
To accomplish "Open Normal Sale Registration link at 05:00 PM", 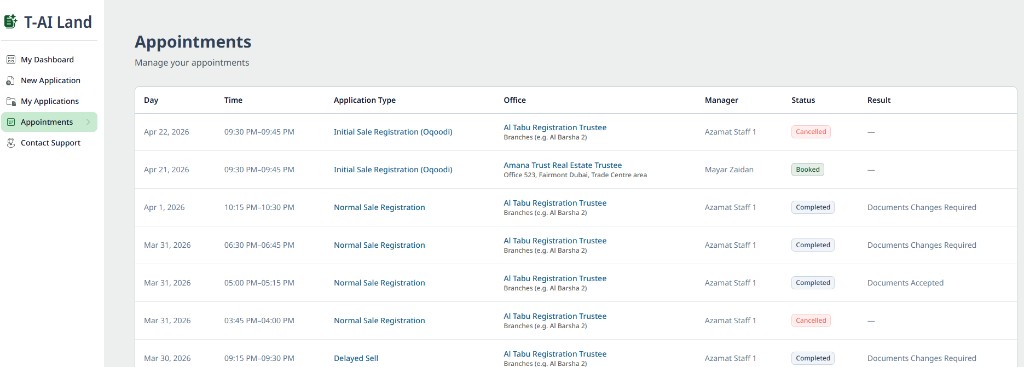I will click(x=379, y=283).
